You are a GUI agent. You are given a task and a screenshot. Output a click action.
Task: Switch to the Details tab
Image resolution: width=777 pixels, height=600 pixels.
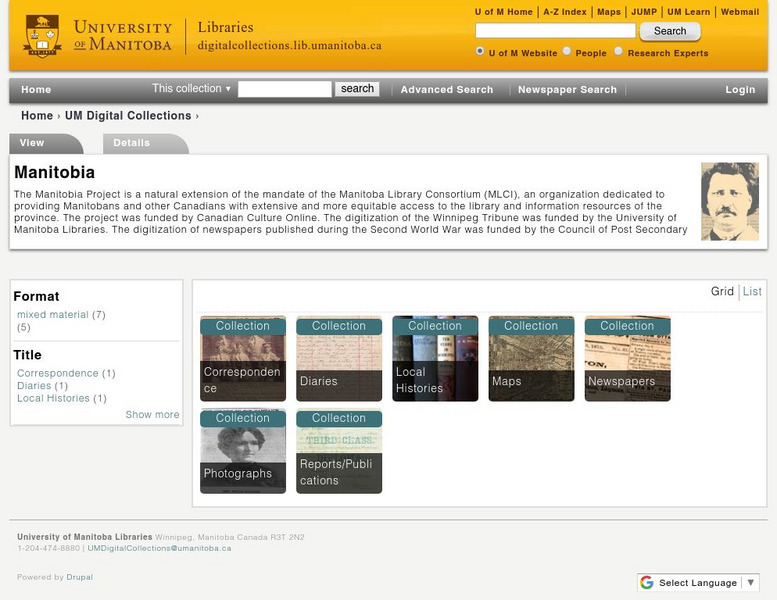pyautogui.click(x=145, y=143)
